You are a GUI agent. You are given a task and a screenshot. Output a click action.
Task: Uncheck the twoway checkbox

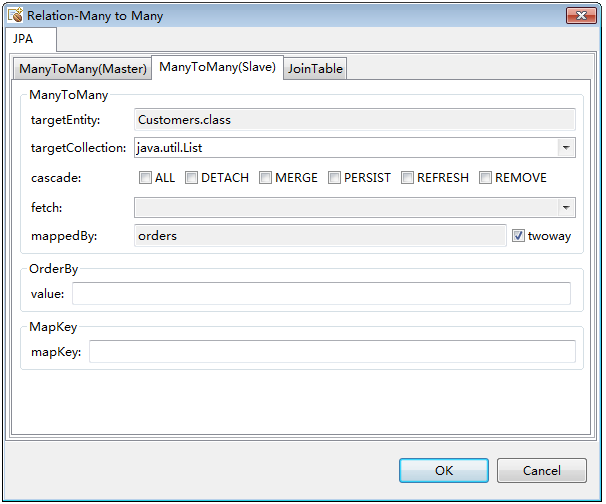click(x=518, y=236)
